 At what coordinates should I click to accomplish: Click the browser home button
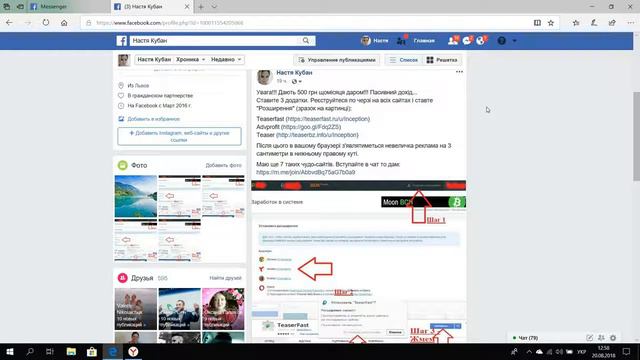pos(64,23)
